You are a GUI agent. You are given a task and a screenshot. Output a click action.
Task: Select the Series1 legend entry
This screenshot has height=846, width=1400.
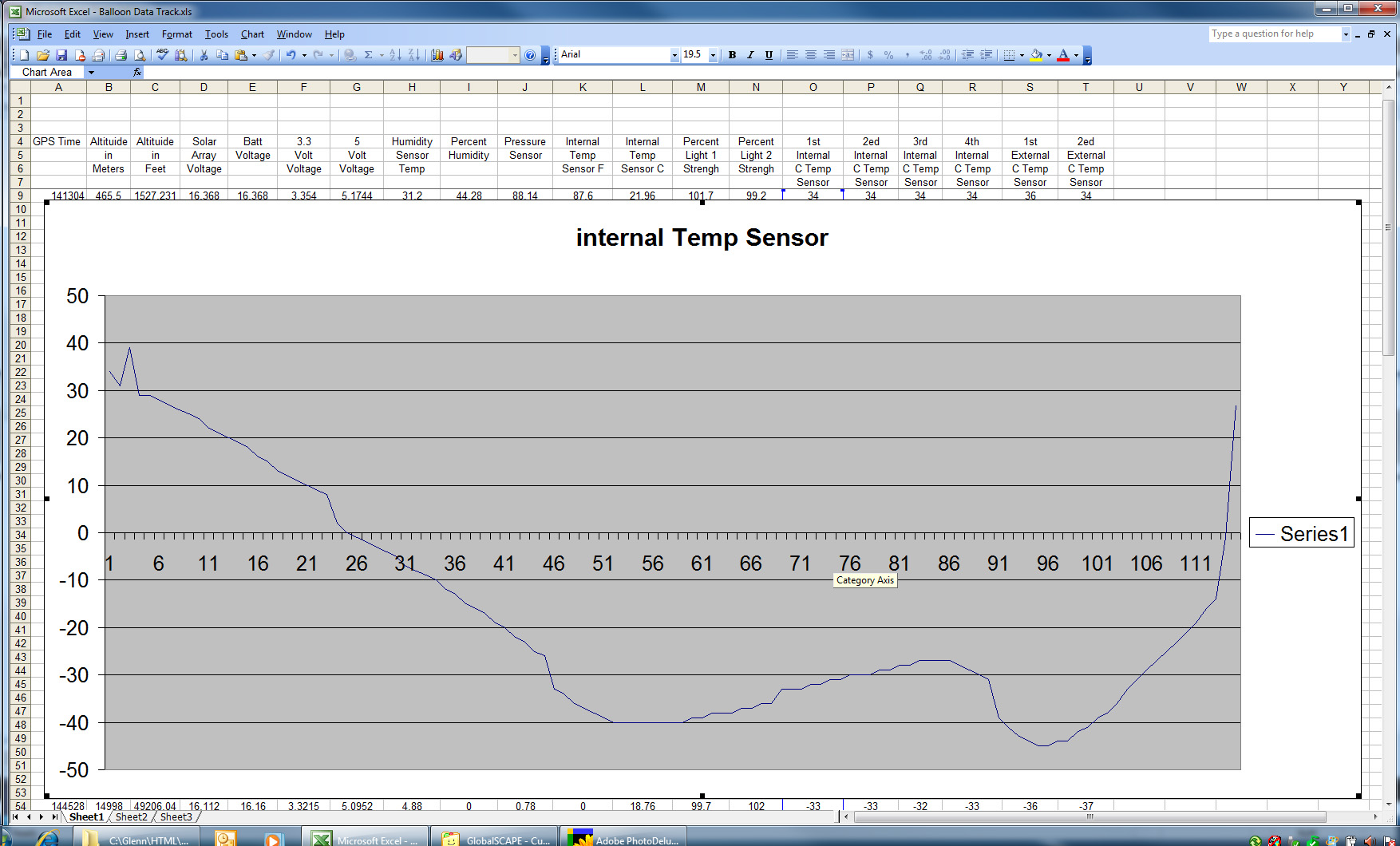pyautogui.click(x=1302, y=533)
